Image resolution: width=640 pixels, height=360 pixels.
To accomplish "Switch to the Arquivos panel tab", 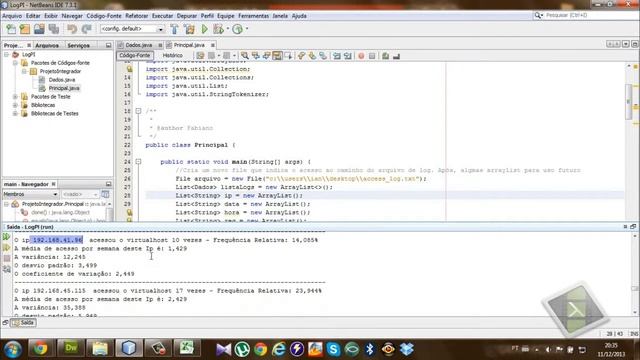I will [47, 45].
